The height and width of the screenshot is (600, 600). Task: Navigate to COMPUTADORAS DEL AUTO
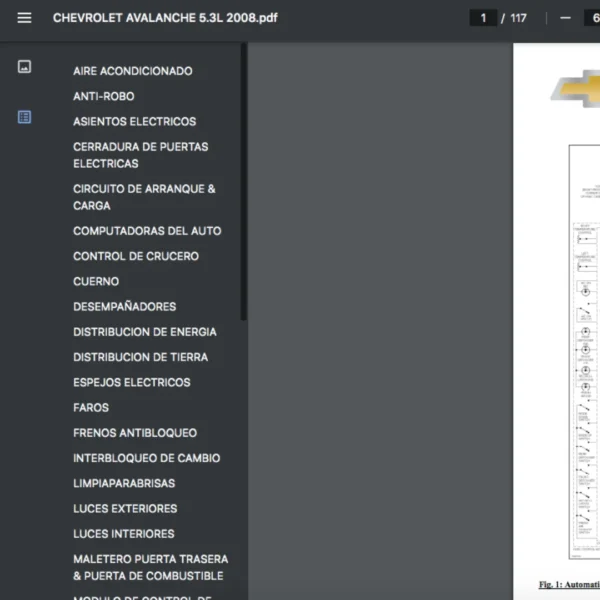pyautogui.click(x=147, y=231)
